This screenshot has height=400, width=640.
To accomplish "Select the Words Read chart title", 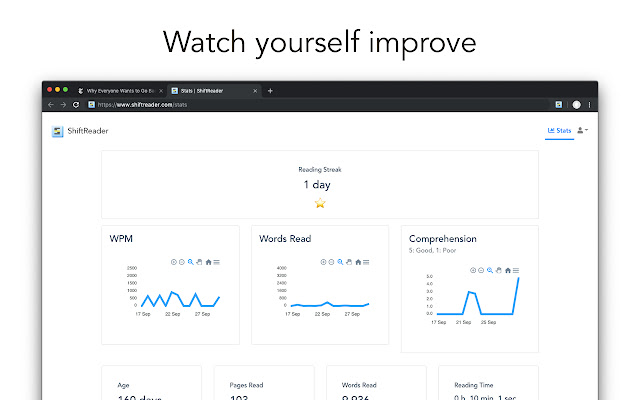I will point(285,239).
